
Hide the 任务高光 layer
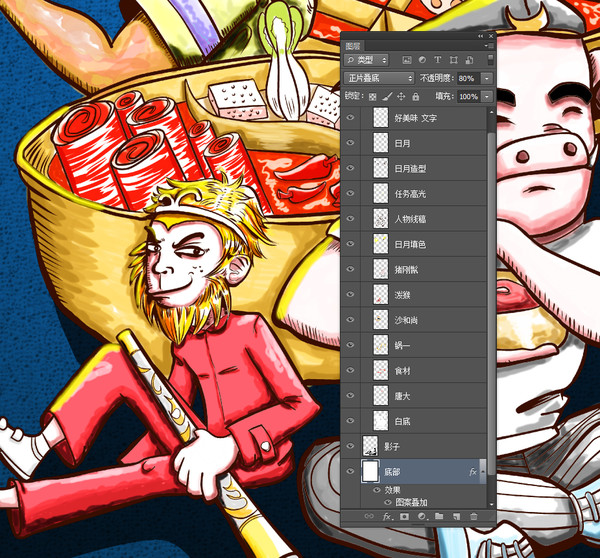tap(350, 193)
